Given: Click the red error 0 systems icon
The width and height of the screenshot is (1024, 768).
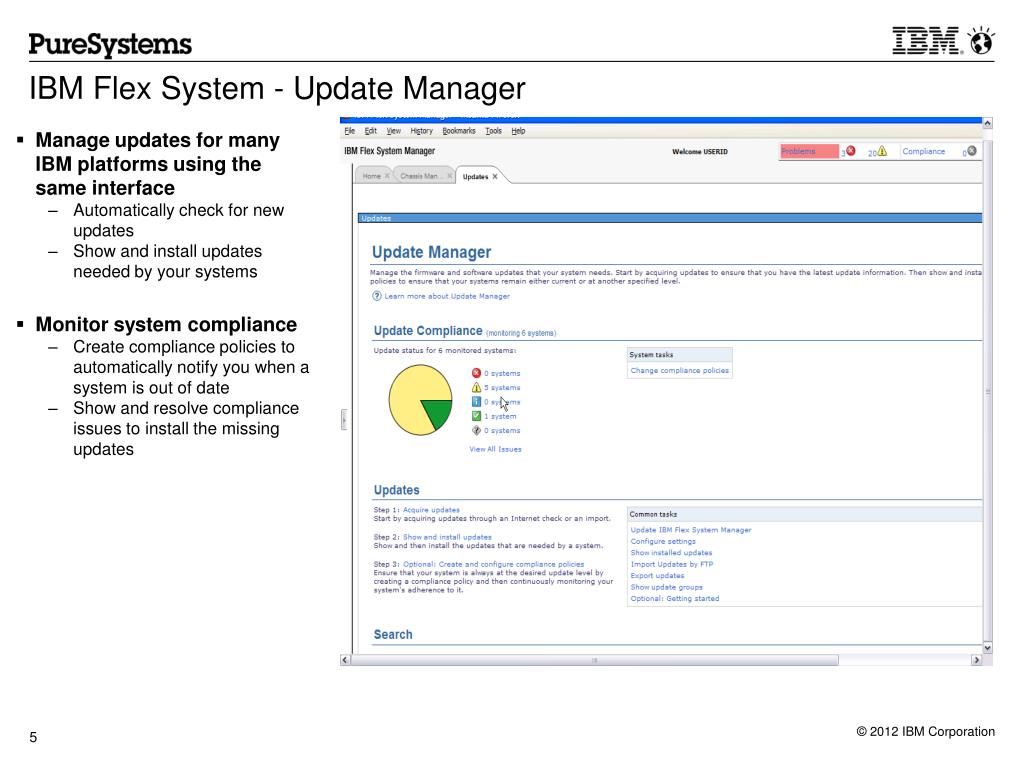Looking at the screenshot, I should [x=476, y=373].
